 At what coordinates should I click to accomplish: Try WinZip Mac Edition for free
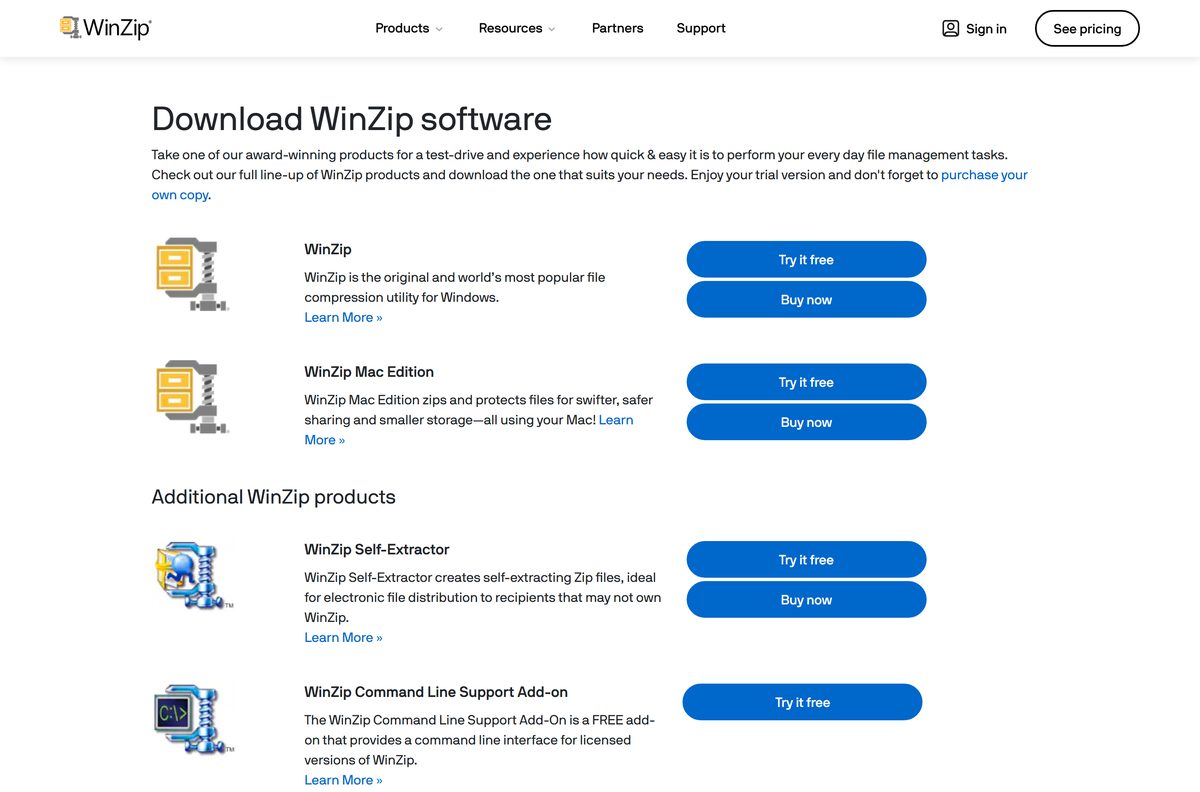point(806,382)
